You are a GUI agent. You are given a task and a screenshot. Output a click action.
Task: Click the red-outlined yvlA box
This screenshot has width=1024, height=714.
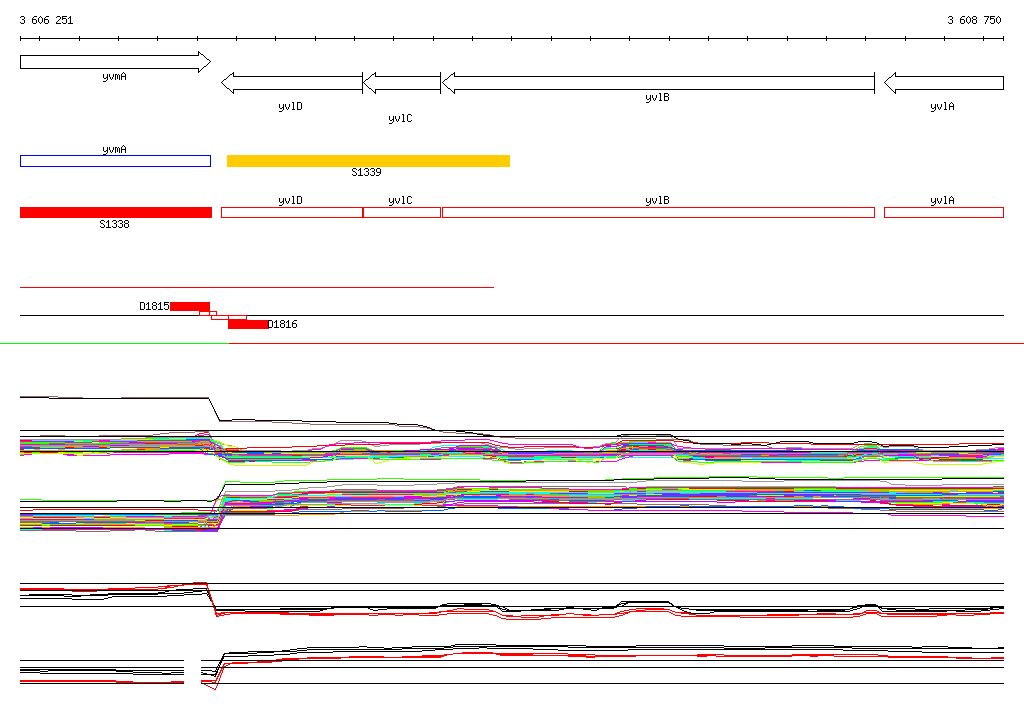944,212
